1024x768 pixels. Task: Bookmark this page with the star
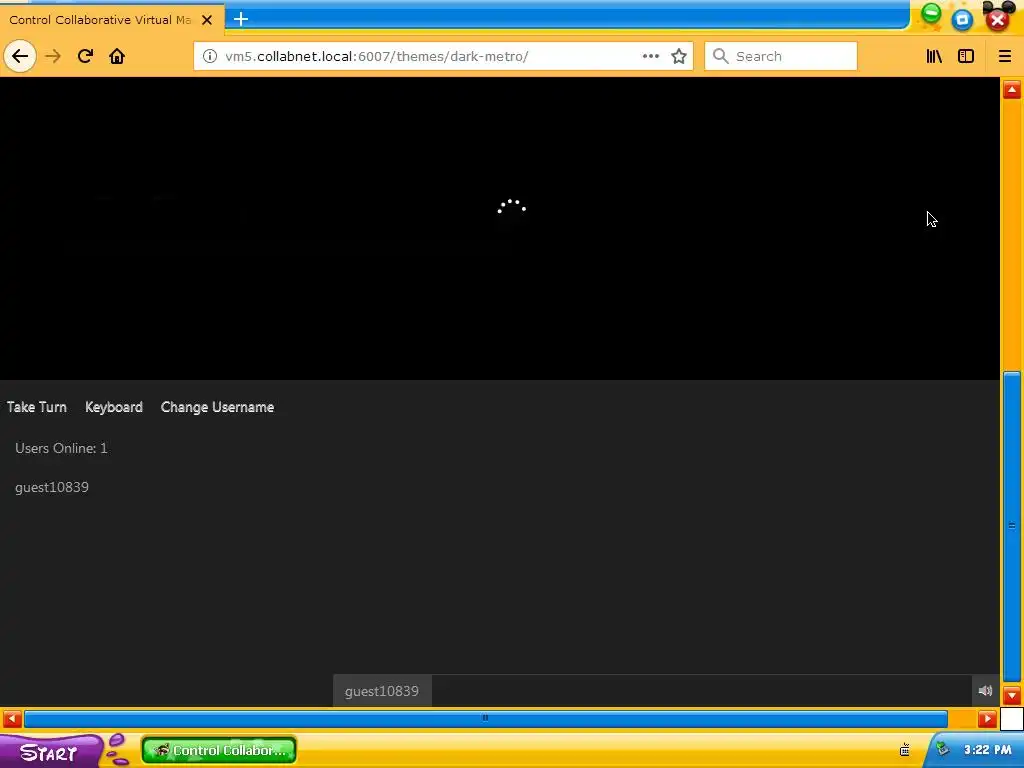click(679, 56)
